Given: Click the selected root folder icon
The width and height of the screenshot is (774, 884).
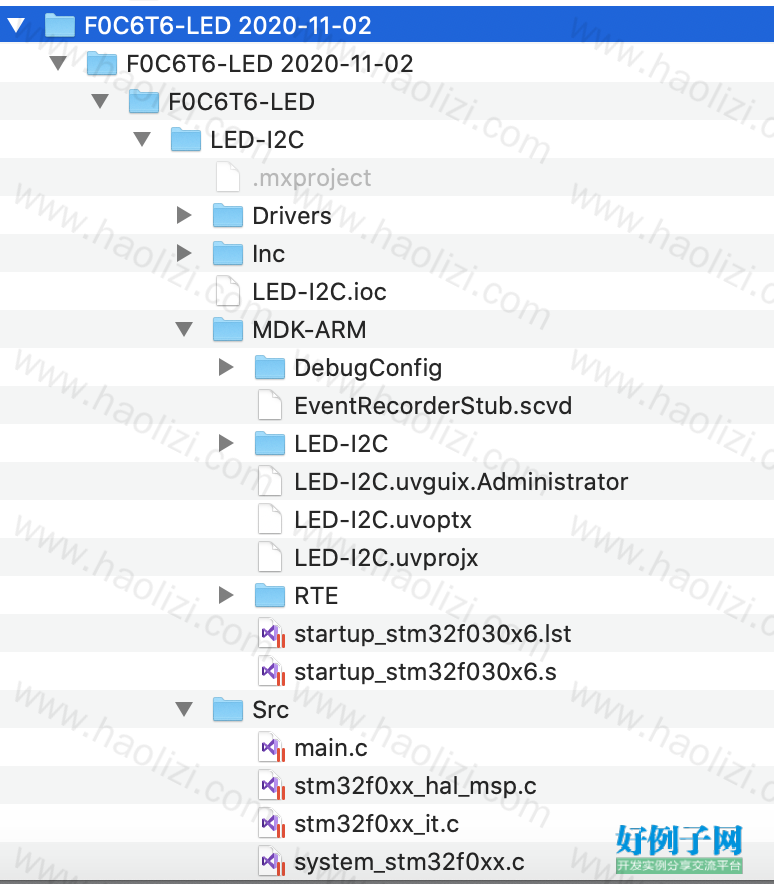Looking at the screenshot, I should [60, 25].
